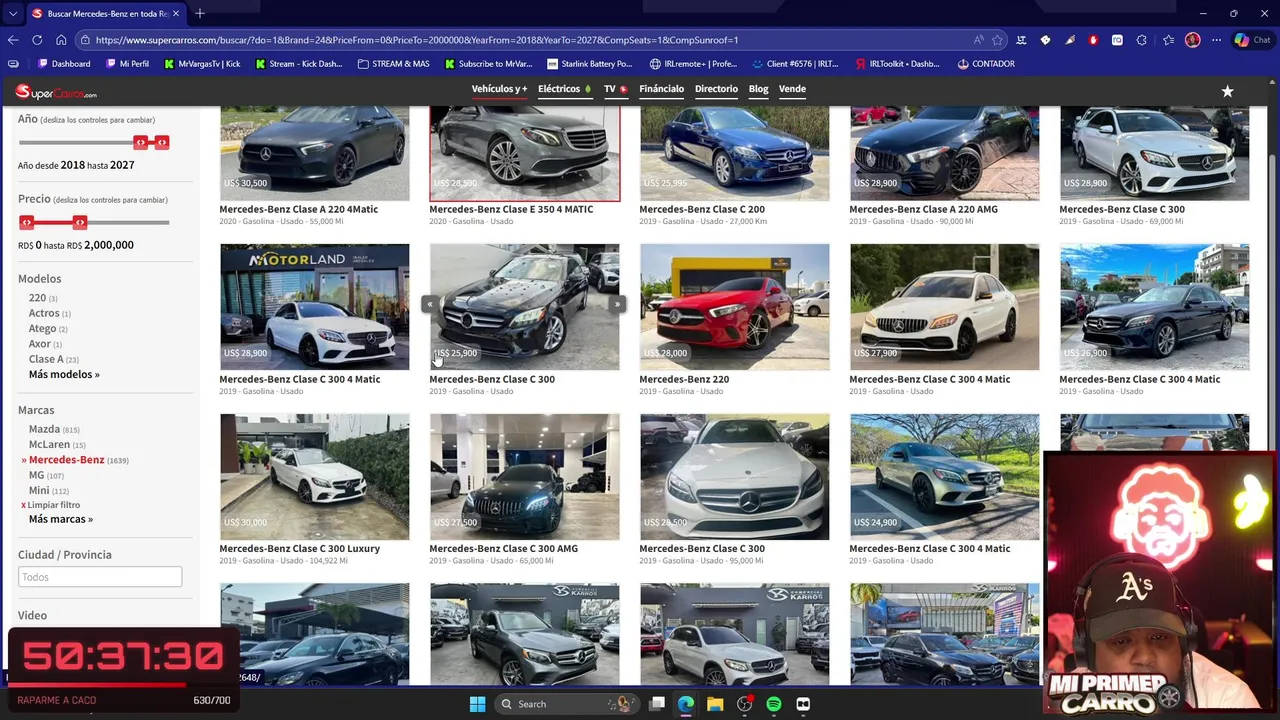This screenshot has height=720, width=1280.
Task: Open the CONTADOR bookmark
Action: (985, 64)
